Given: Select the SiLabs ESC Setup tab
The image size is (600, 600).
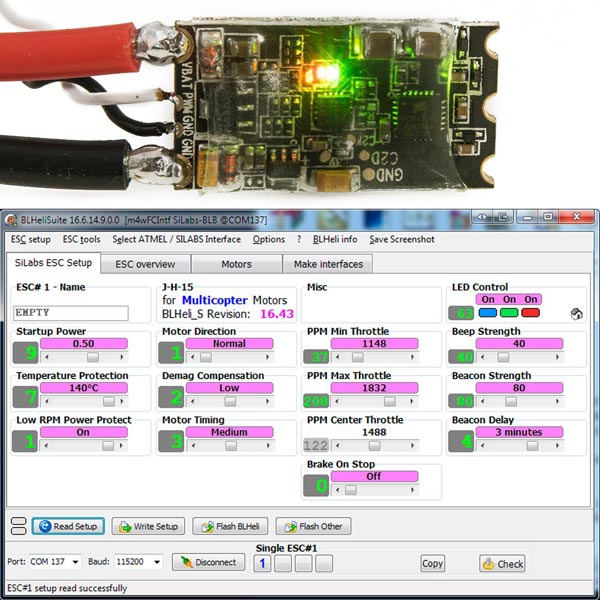Looking at the screenshot, I should pyautogui.click(x=53, y=263).
